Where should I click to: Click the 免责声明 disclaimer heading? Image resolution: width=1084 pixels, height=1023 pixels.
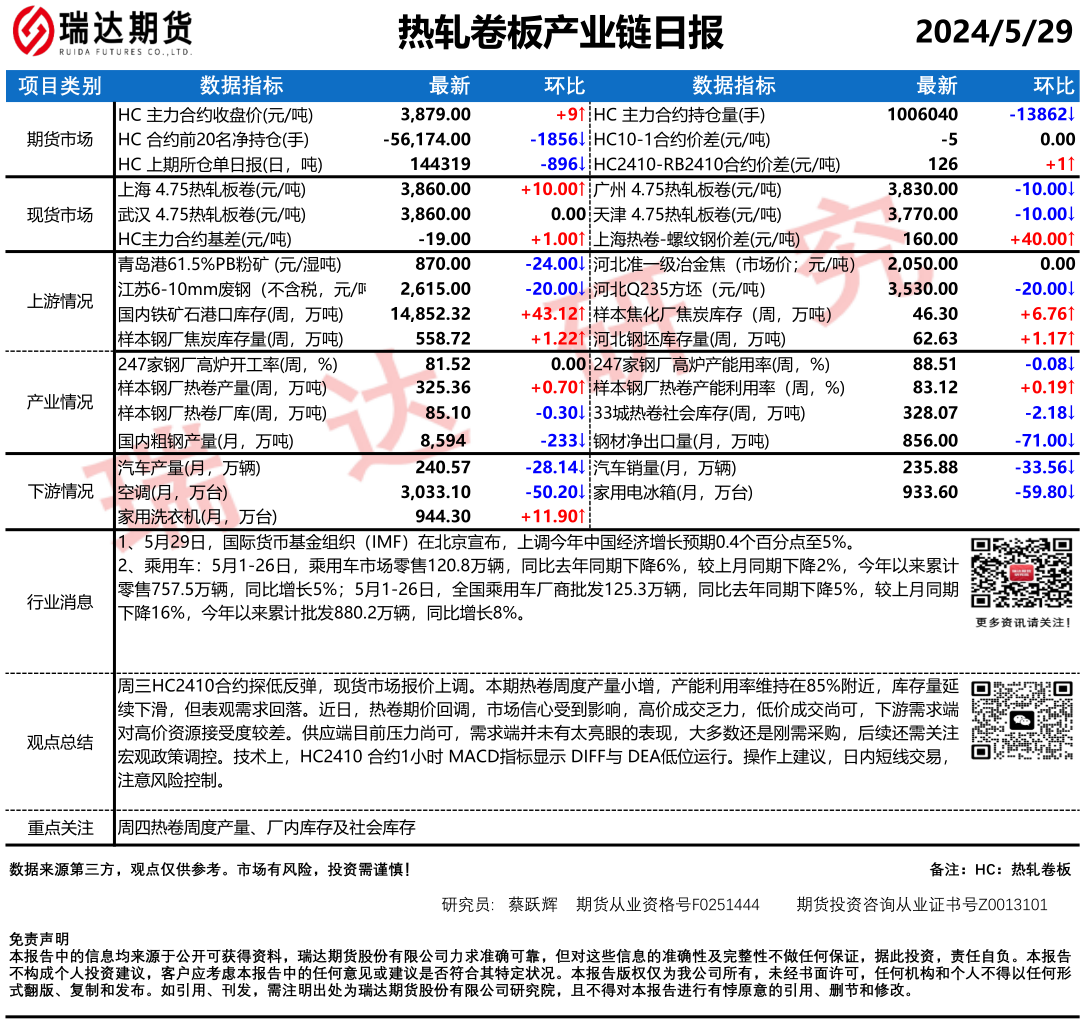(39, 939)
